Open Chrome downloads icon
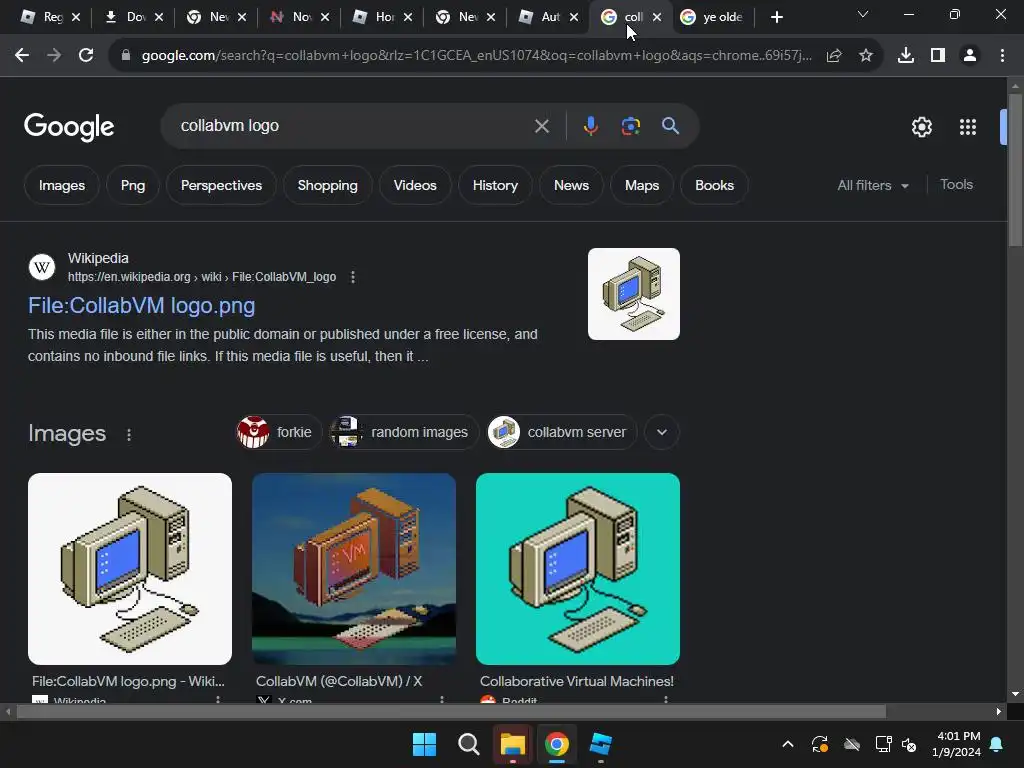Image resolution: width=1024 pixels, height=768 pixels. (x=906, y=56)
